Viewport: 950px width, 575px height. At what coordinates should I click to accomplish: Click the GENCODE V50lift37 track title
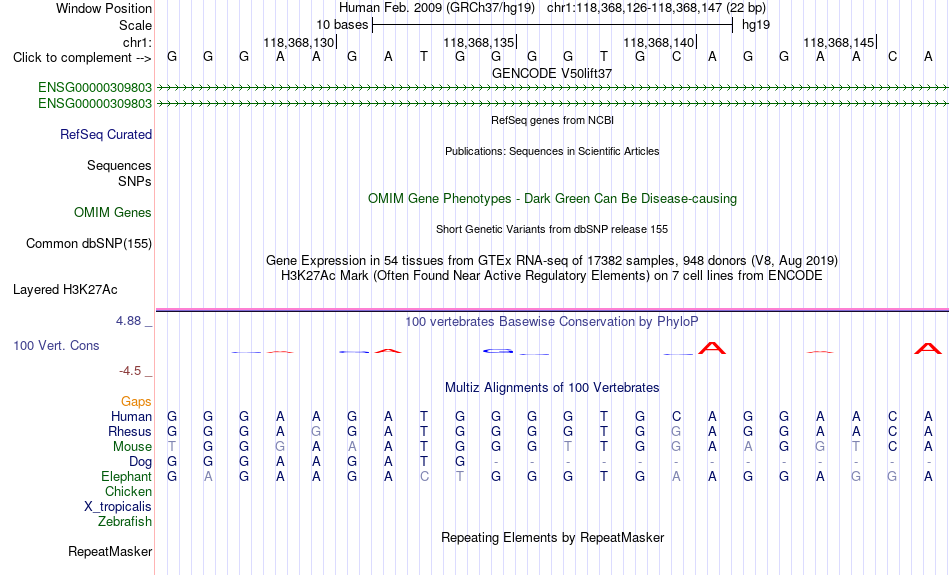click(552, 73)
